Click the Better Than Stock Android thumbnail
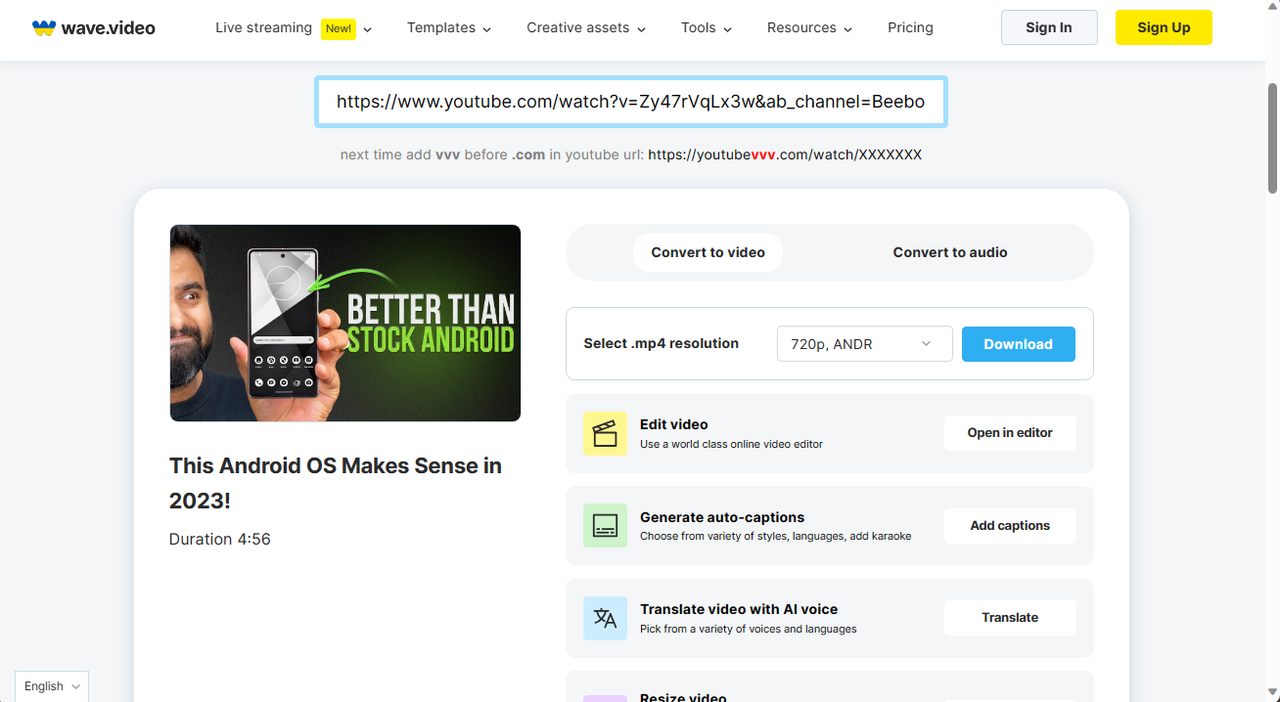This screenshot has width=1280, height=702. [x=345, y=323]
